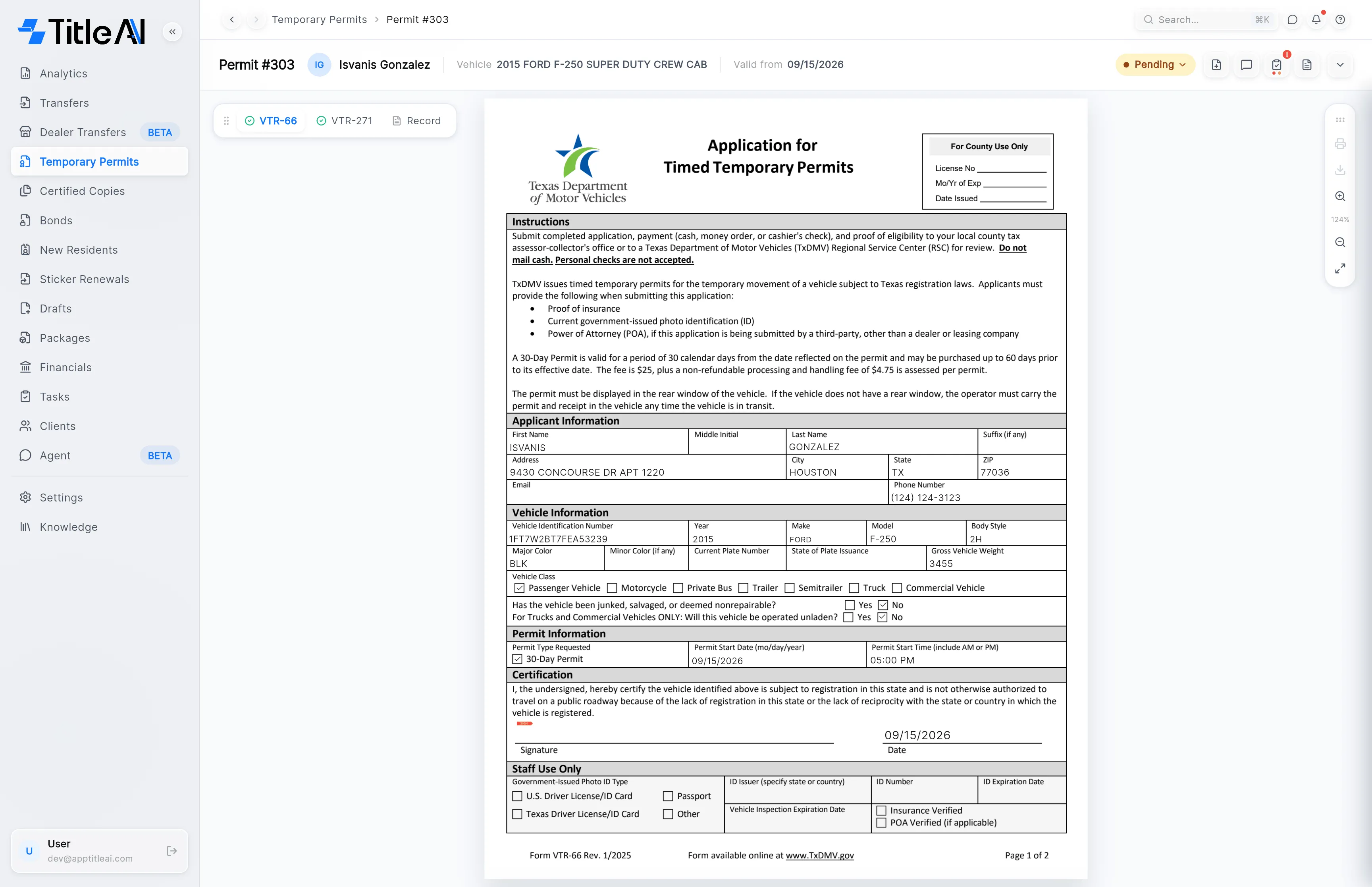Check the Motorcycle vehicle class box
1372x887 pixels.
point(612,588)
